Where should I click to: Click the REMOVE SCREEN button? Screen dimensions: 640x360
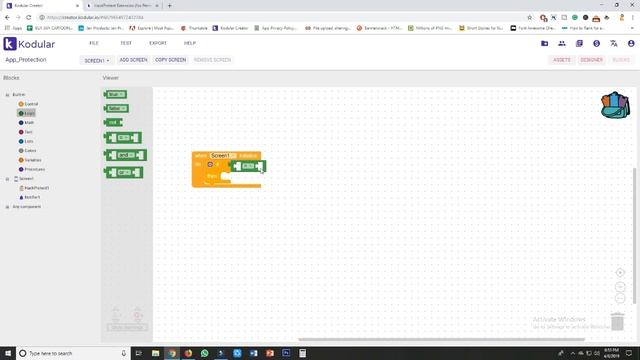pos(212,60)
